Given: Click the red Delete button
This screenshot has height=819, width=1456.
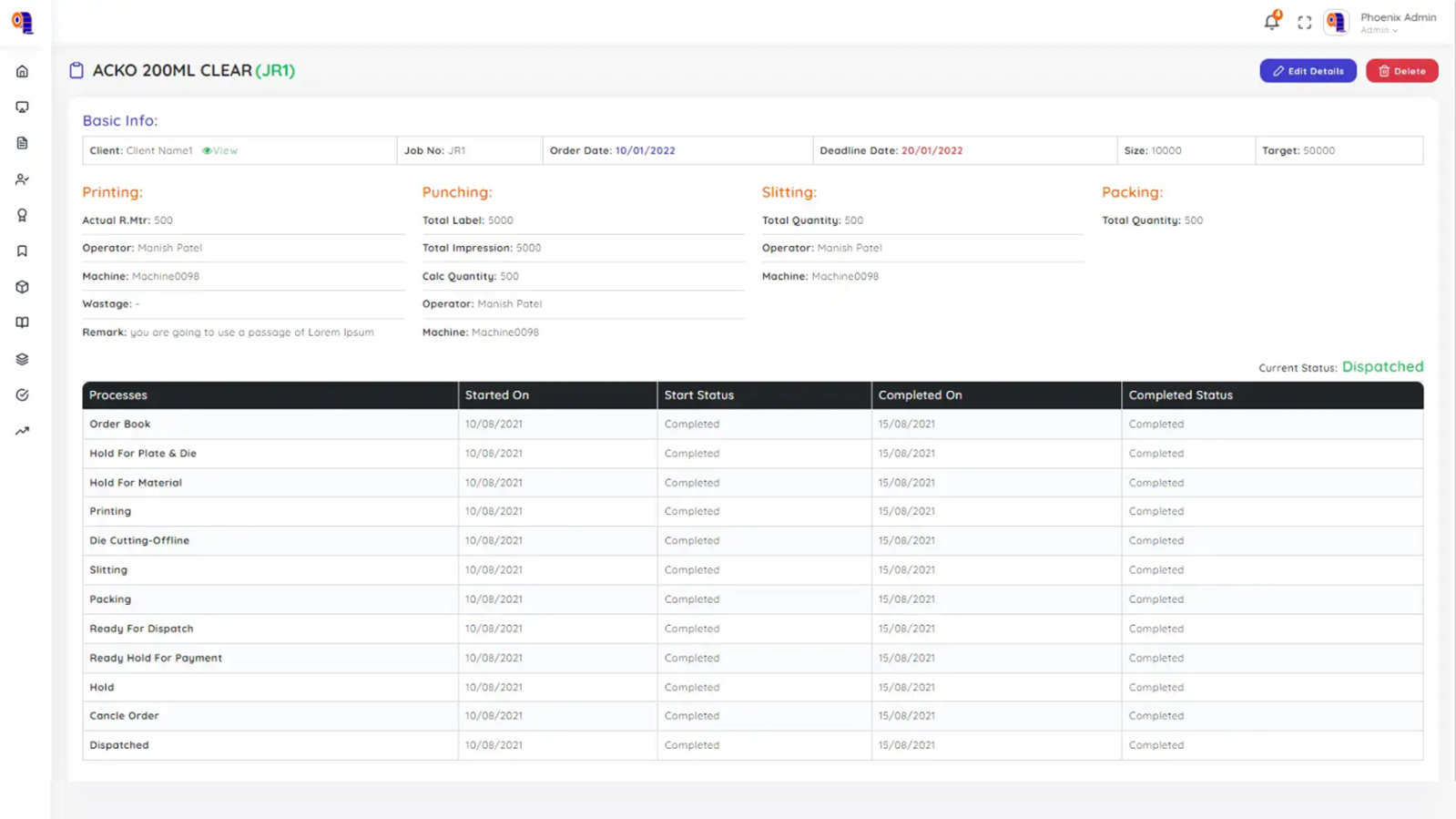Looking at the screenshot, I should click(x=1401, y=71).
